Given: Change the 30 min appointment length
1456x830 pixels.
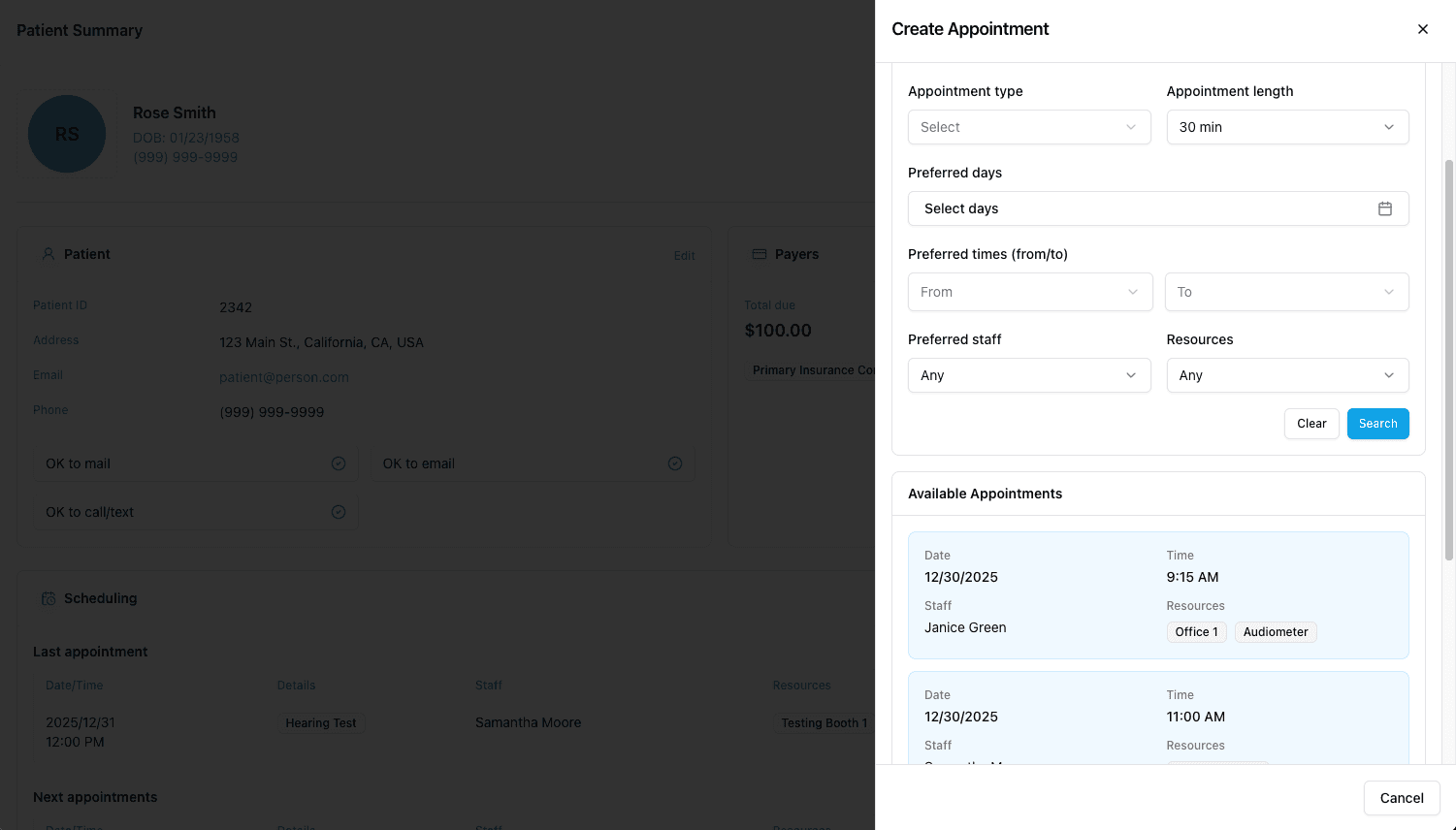Looking at the screenshot, I should (1287, 127).
